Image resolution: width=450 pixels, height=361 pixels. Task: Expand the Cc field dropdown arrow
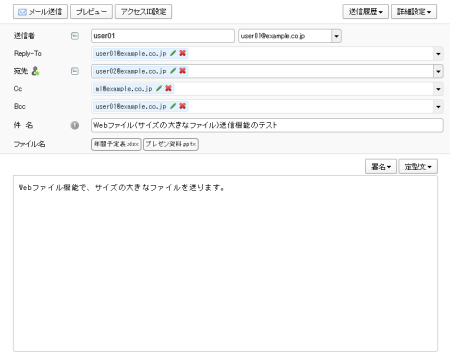click(x=438, y=89)
